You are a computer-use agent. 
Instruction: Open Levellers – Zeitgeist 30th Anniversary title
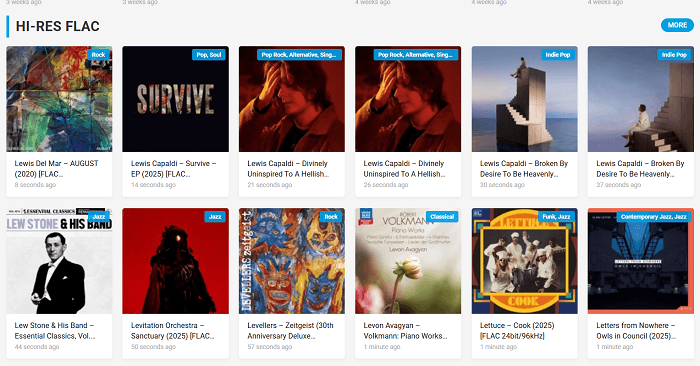pyautogui.click(x=290, y=331)
